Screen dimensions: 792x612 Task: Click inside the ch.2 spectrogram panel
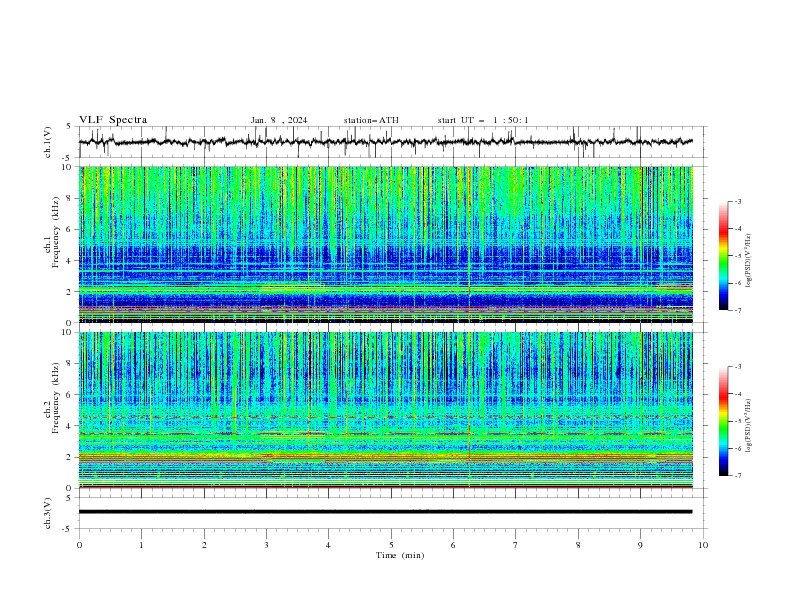click(385, 410)
